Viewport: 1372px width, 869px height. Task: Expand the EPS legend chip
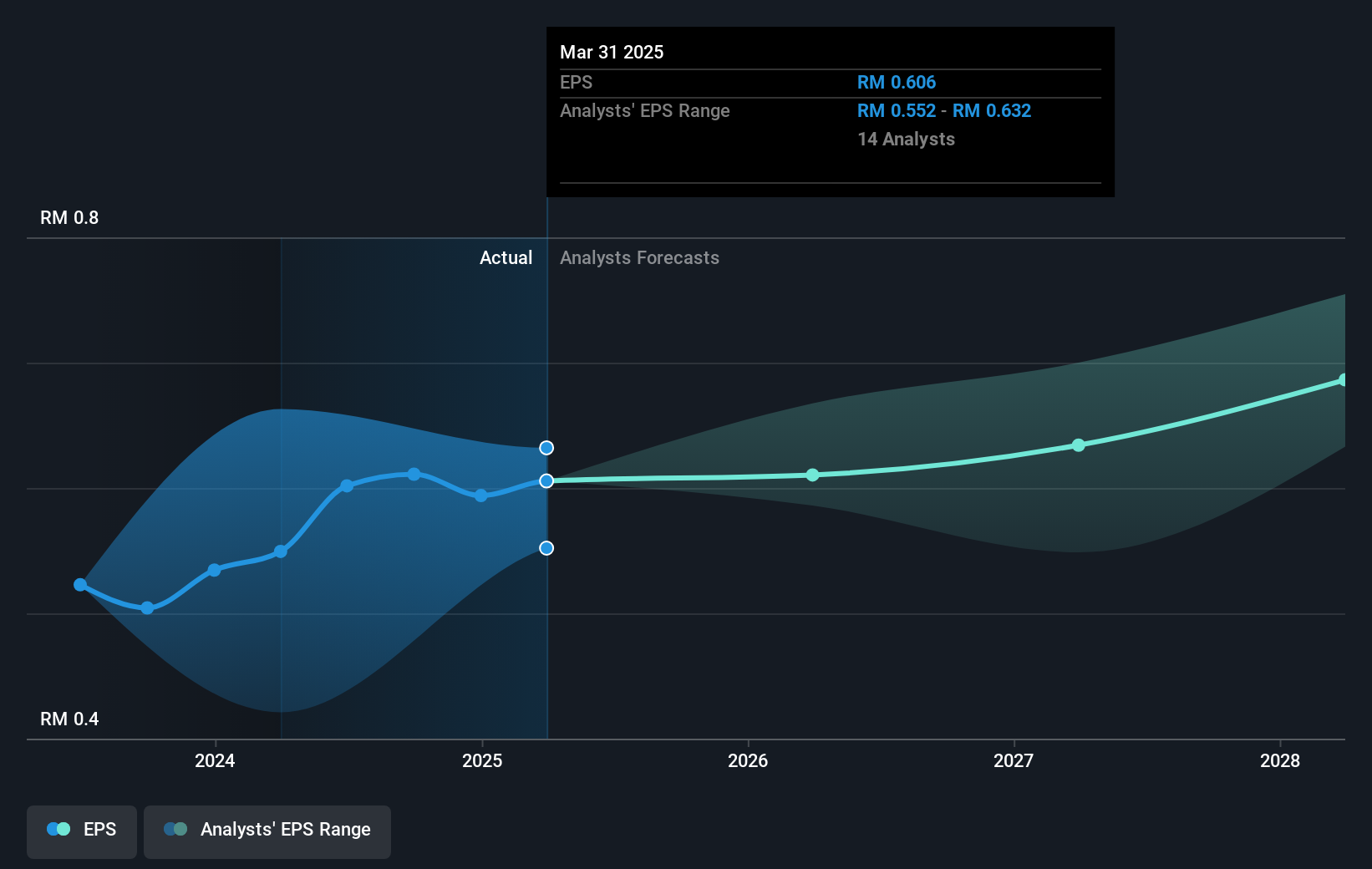pyautogui.click(x=81, y=830)
